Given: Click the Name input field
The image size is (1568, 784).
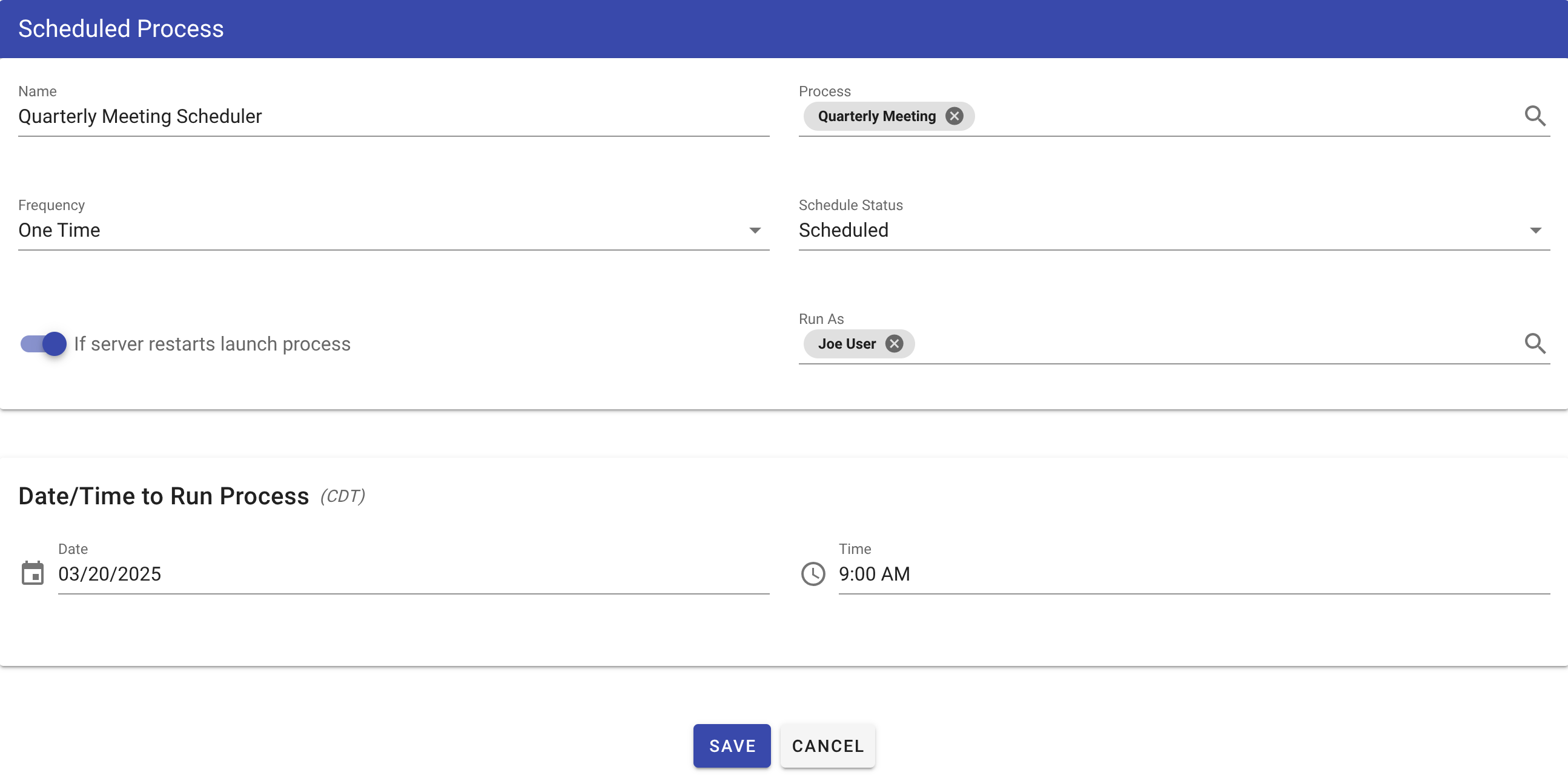Looking at the screenshot, I should click(393, 116).
